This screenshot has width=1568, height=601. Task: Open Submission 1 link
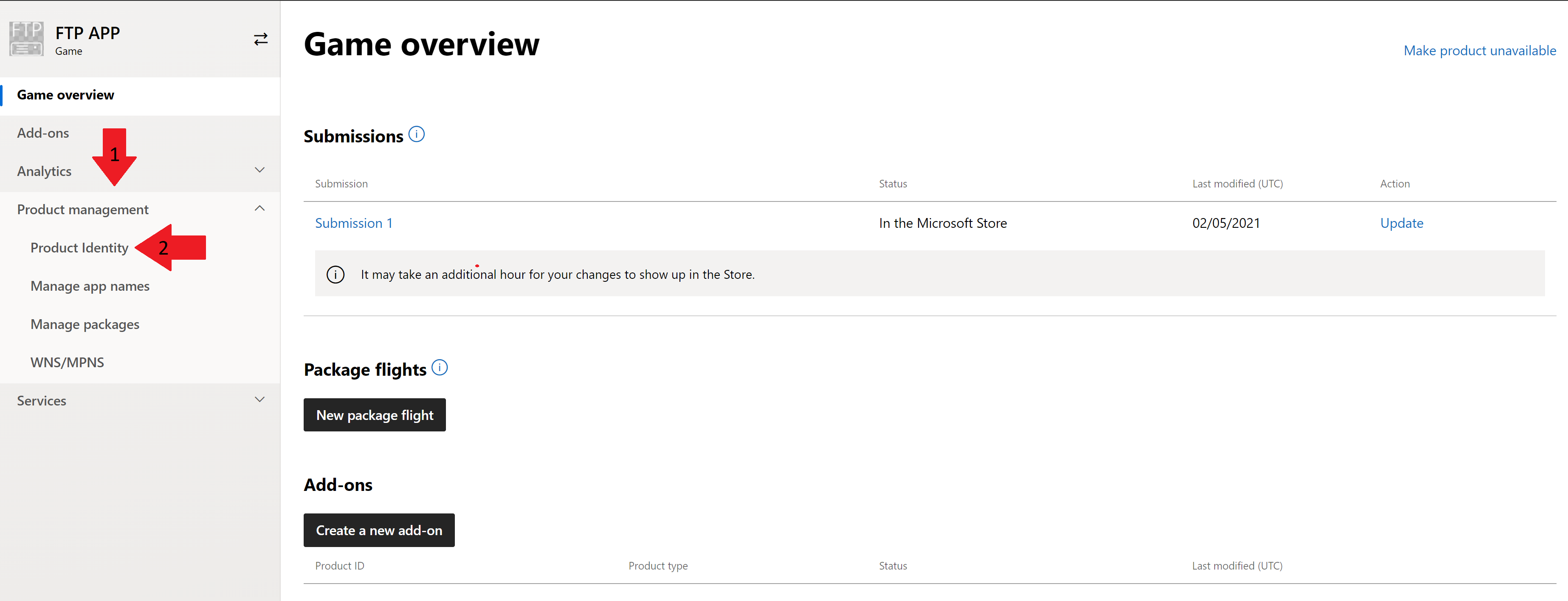click(x=354, y=224)
